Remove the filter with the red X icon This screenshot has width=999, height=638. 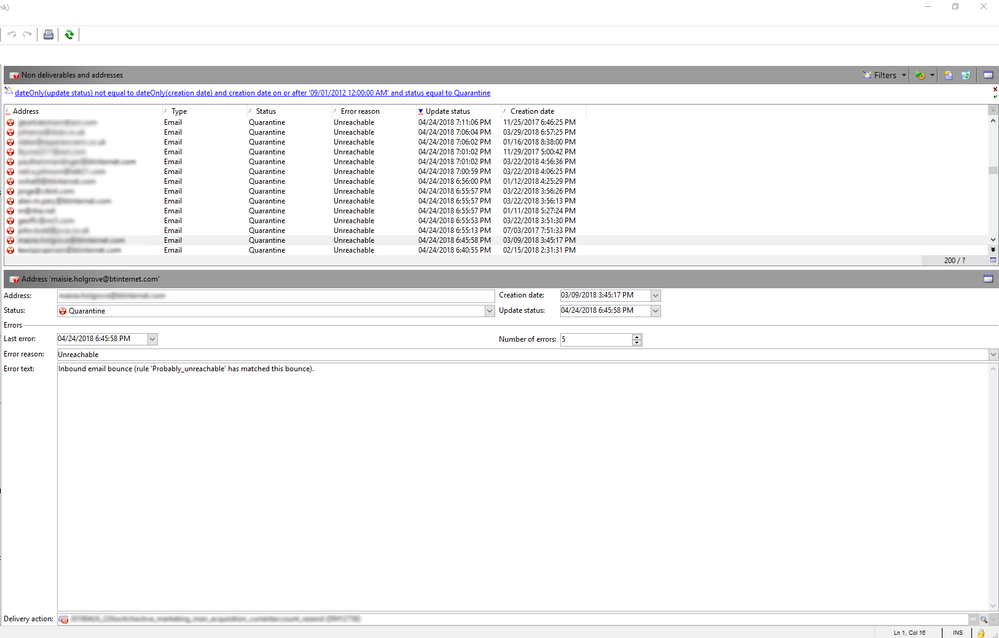[x=994, y=89]
